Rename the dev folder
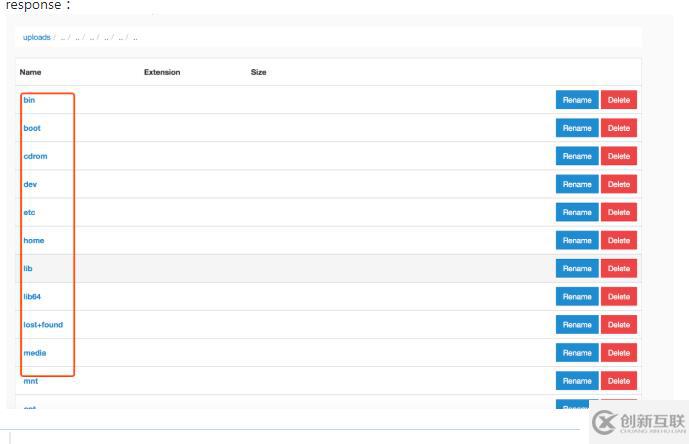Screen dimensions: 689x444 [x=577, y=184]
